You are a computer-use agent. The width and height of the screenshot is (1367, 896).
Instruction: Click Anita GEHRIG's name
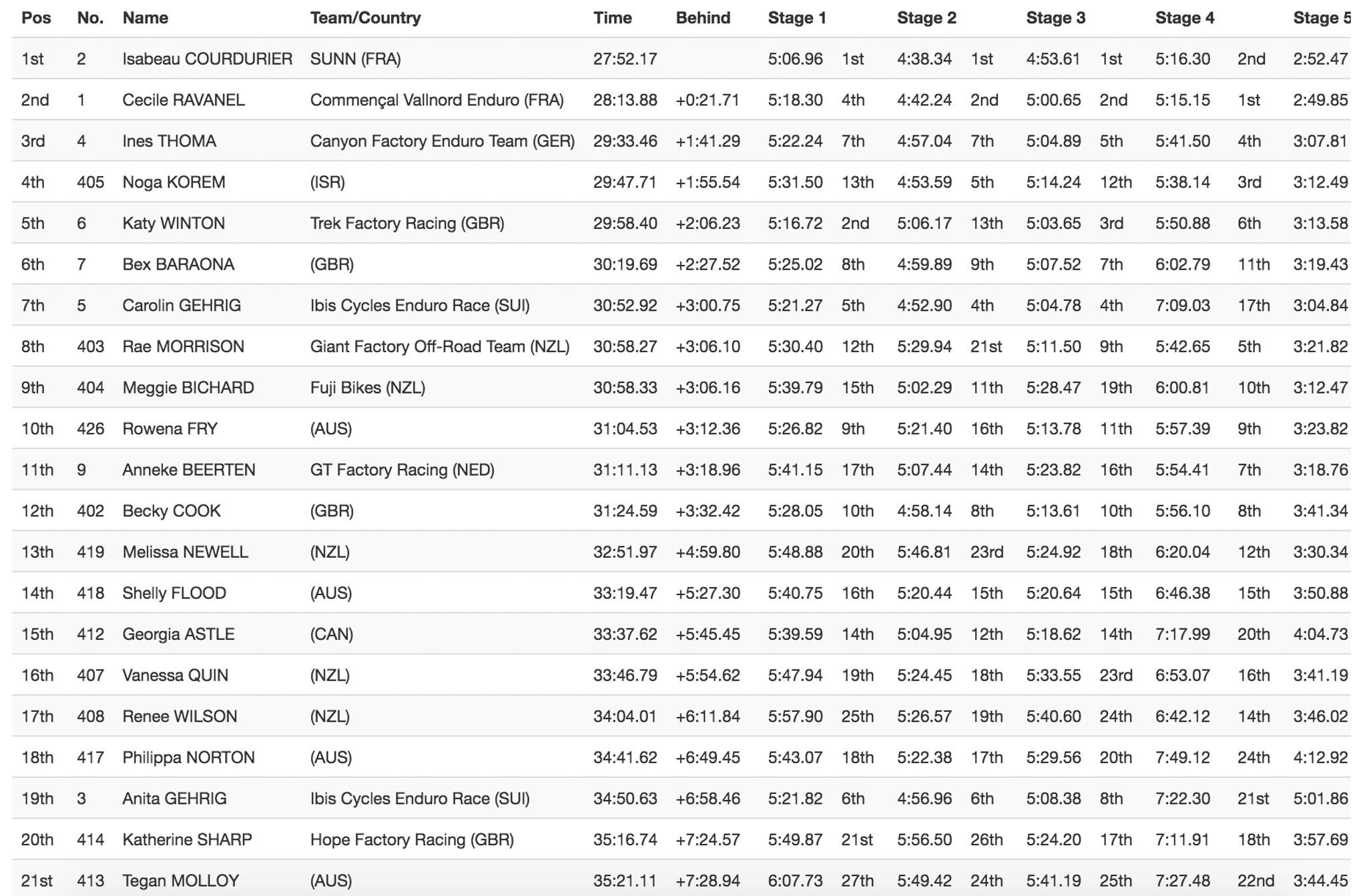(174, 799)
